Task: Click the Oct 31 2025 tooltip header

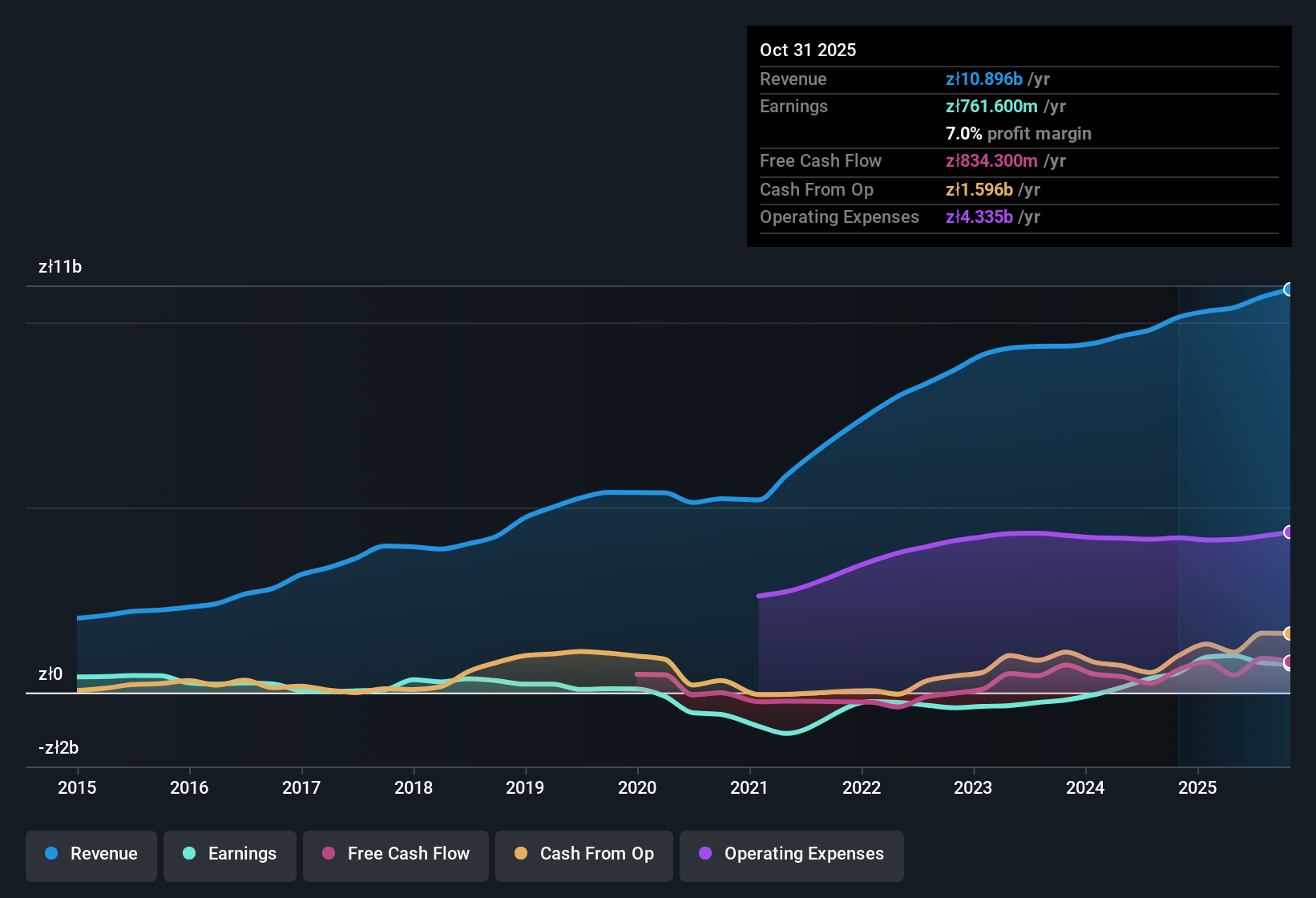Action: point(808,50)
